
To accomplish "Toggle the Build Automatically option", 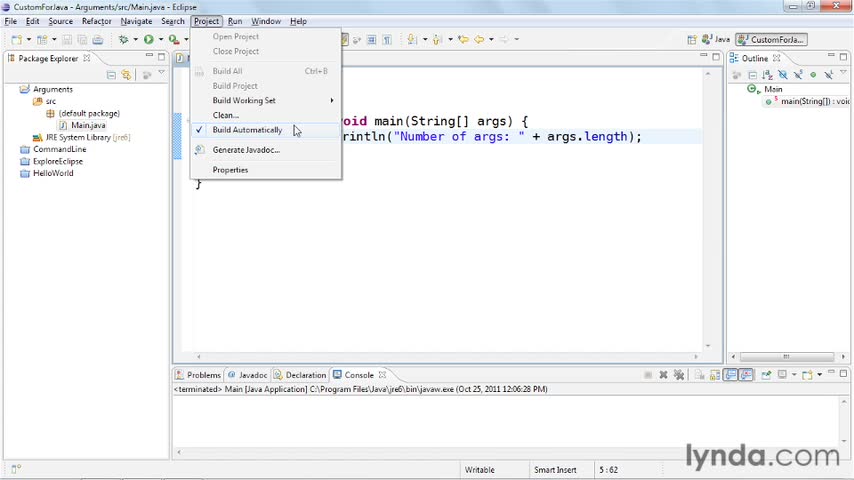I will point(247,130).
